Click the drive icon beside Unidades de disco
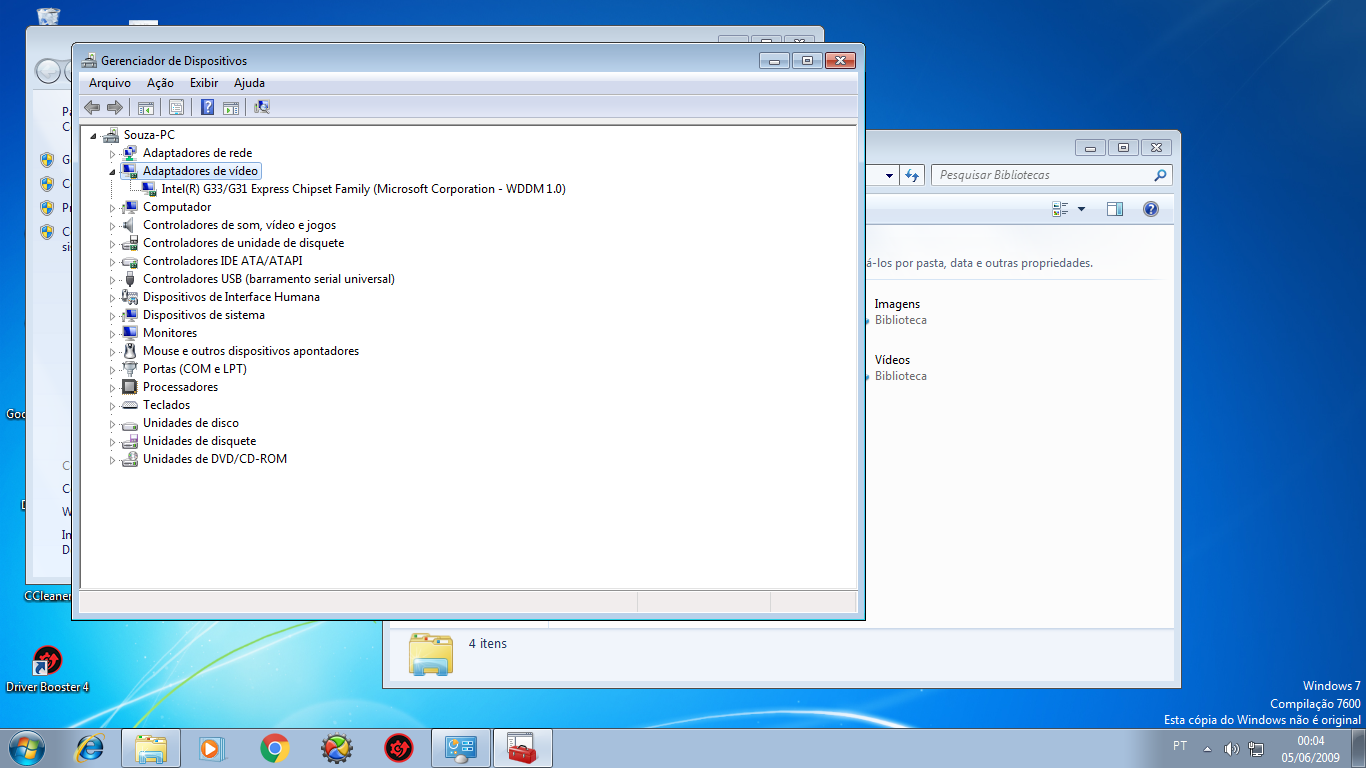Image resolution: width=1366 pixels, height=768 pixels. pyautogui.click(x=129, y=423)
